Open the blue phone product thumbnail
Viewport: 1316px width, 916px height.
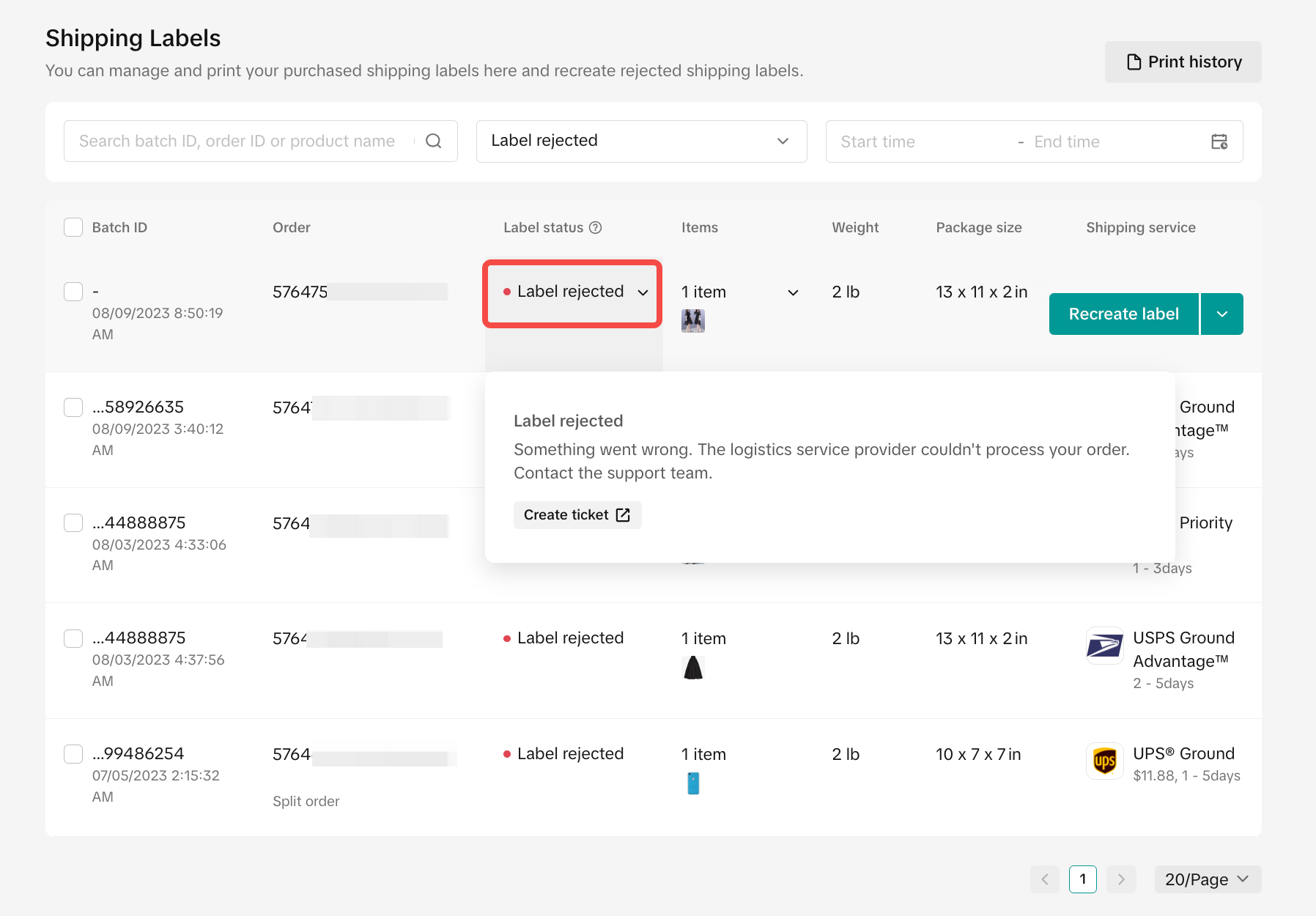693,783
